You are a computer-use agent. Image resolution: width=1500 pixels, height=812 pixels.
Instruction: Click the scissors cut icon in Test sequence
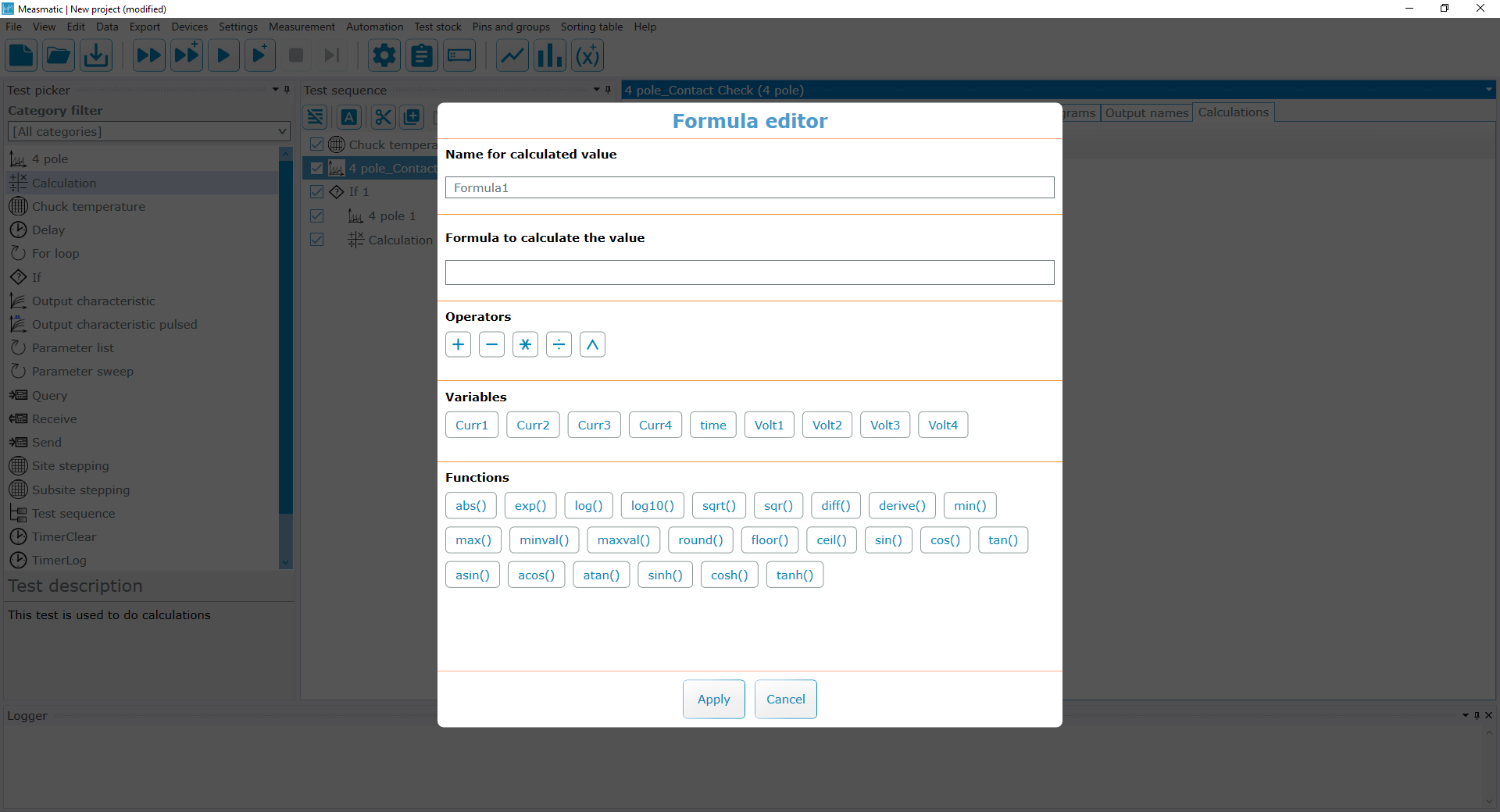(x=383, y=117)
